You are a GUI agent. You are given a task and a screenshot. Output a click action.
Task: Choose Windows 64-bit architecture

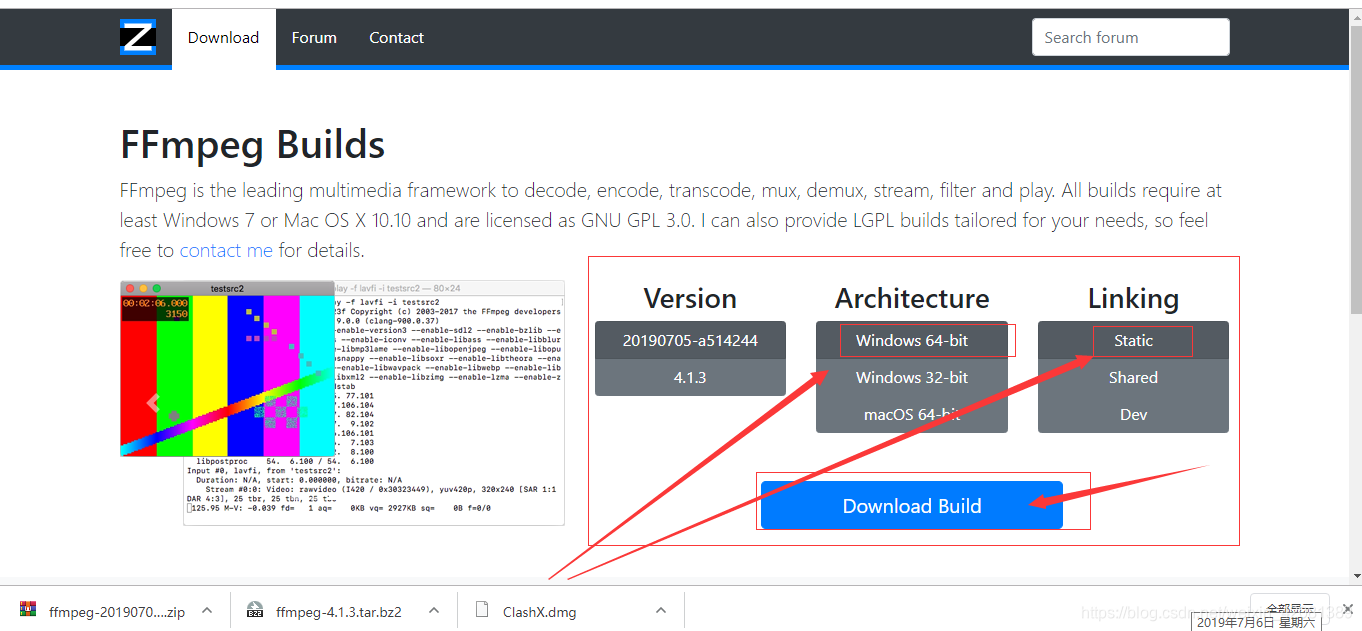click(x=912, y=340)
